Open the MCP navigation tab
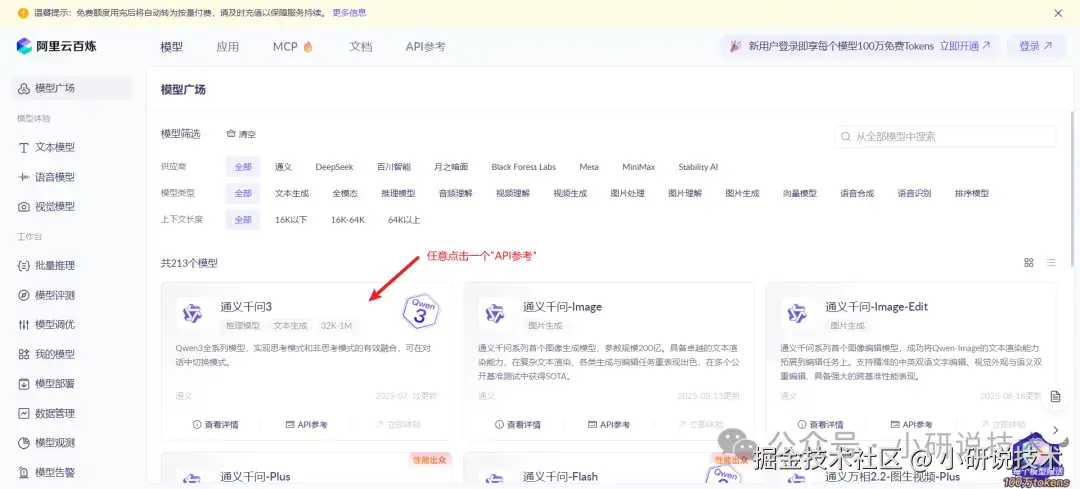1080x489 pixels. 293,47
